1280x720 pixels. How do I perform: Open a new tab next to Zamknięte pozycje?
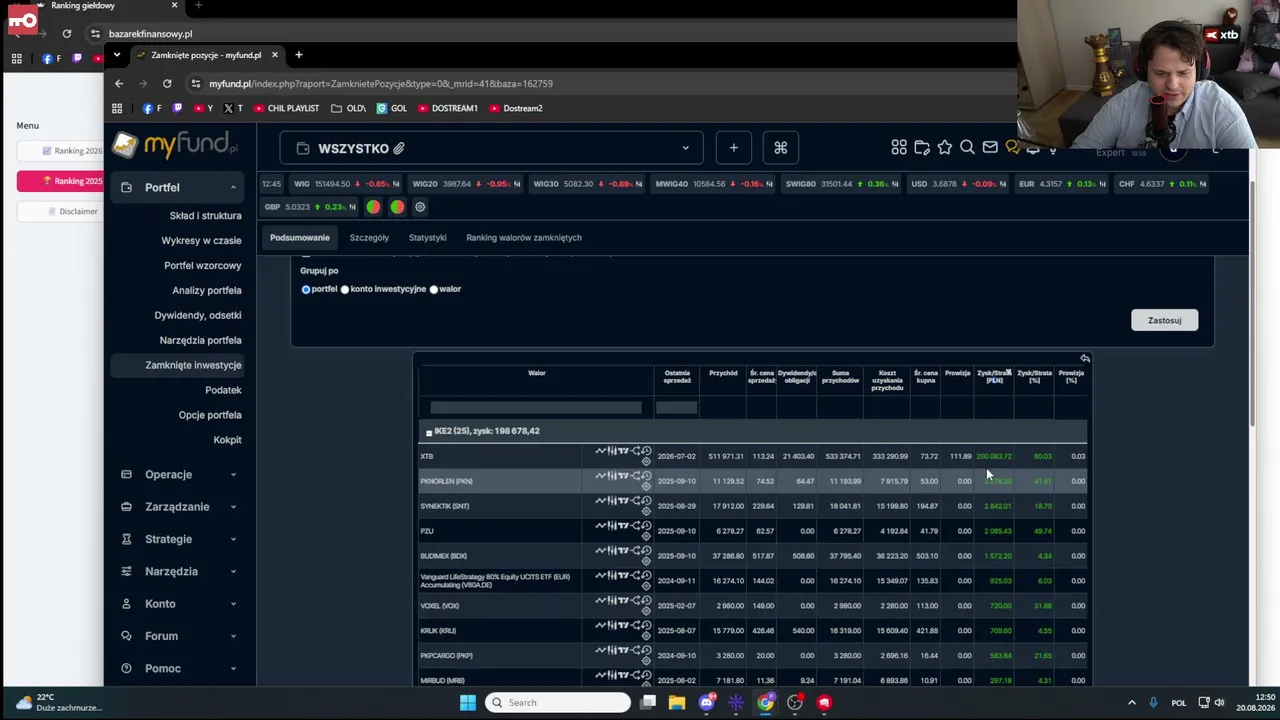click(298, 55)
